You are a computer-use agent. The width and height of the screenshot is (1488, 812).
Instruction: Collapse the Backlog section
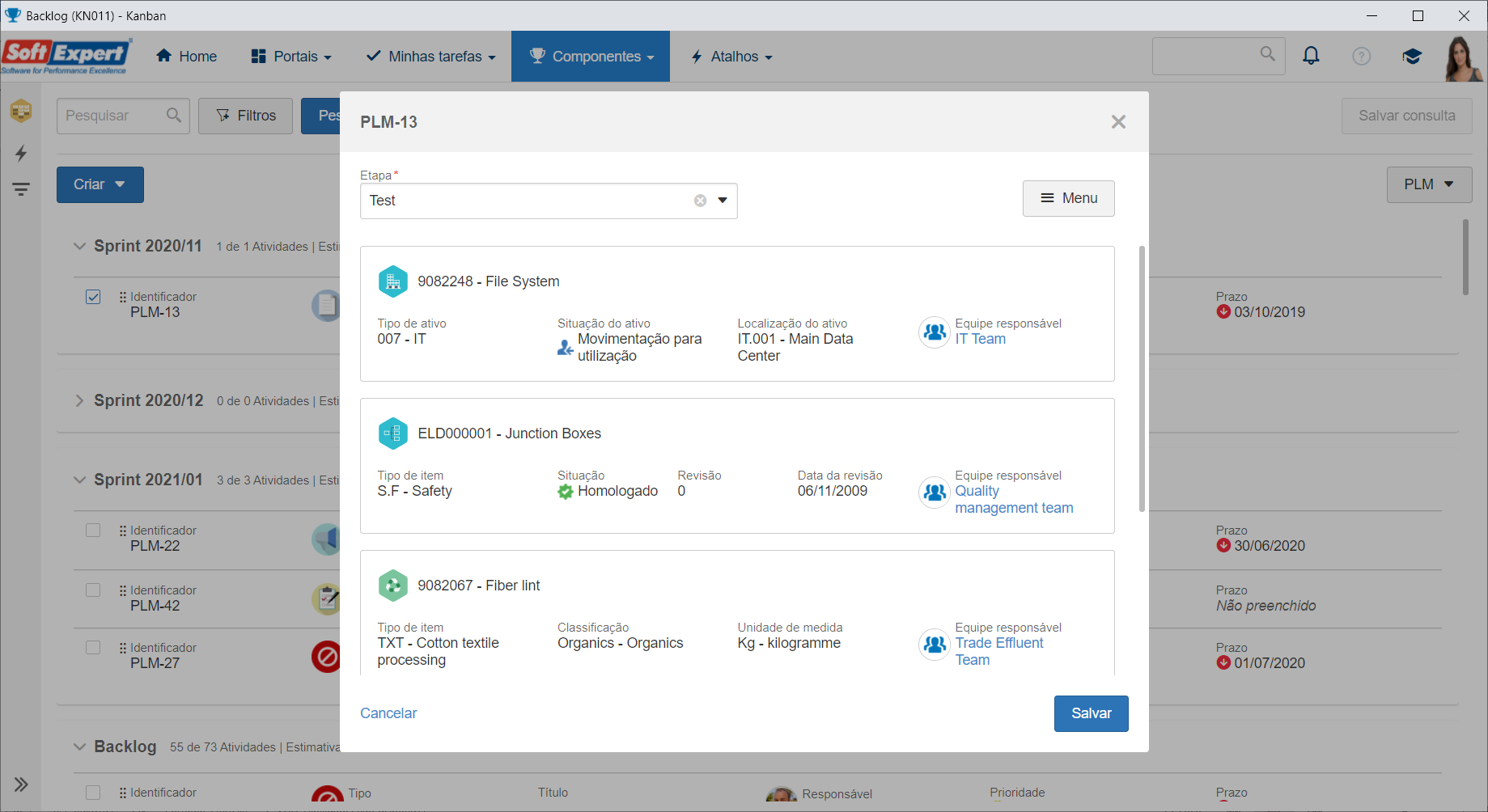[79, 746]
